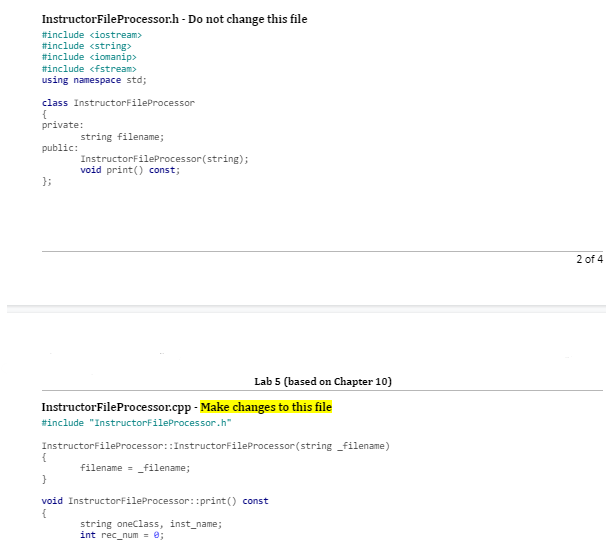The width and height of the screenshot is (606, 546).
Task: Click the 'Lab 5 (based on Chapter 10)' header
Action: (323, 381)
